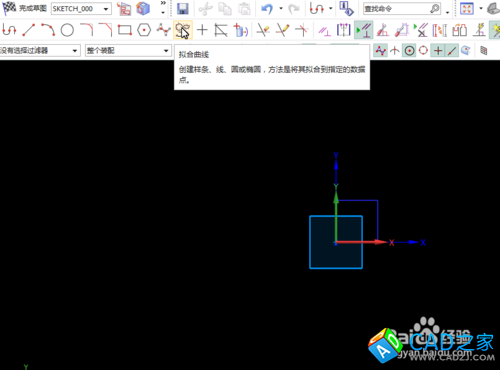Click the greyed Redo arrow

point(294,9)
